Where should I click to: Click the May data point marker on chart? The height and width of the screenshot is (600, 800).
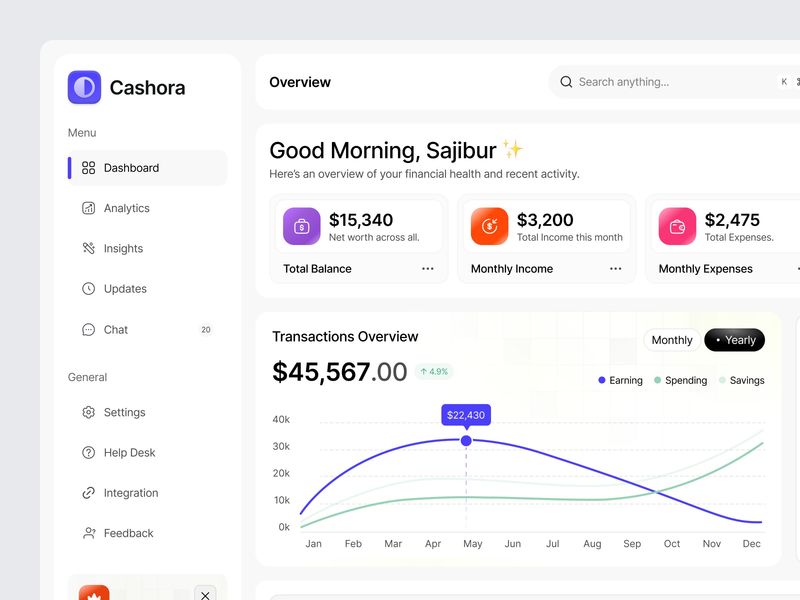[x=466, y=440]
